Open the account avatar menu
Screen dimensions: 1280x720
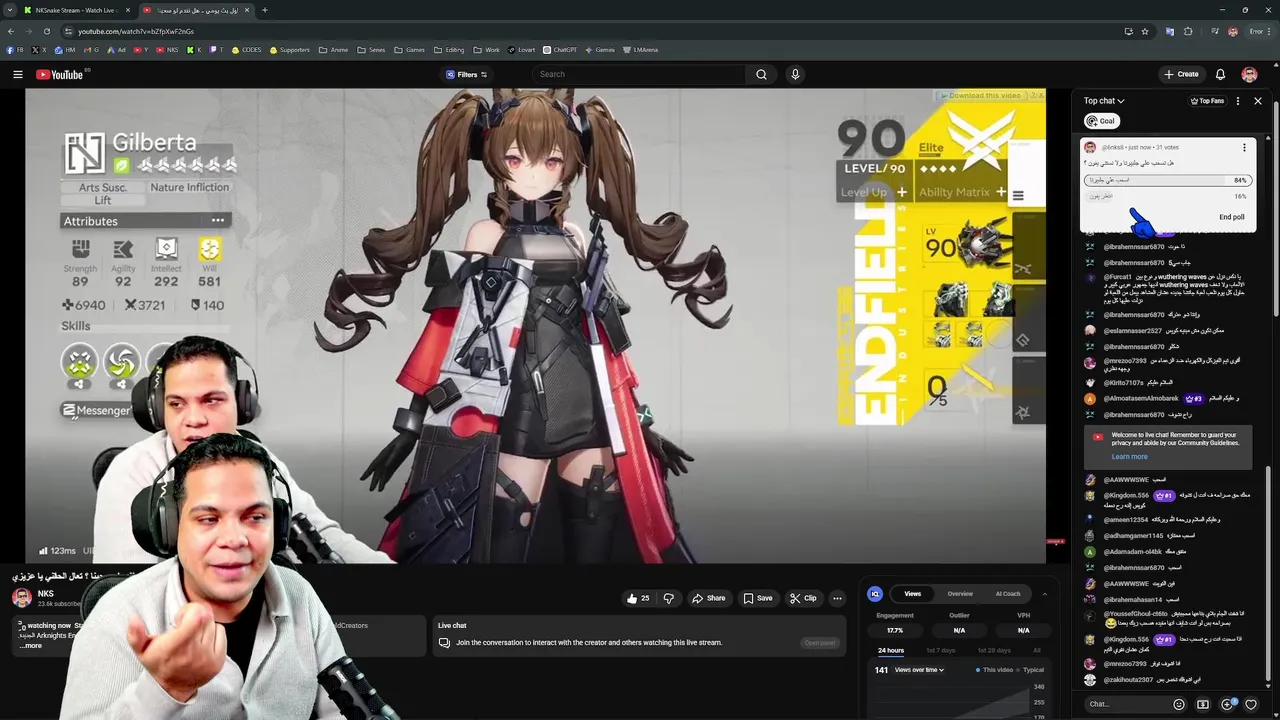[1249, 74]
